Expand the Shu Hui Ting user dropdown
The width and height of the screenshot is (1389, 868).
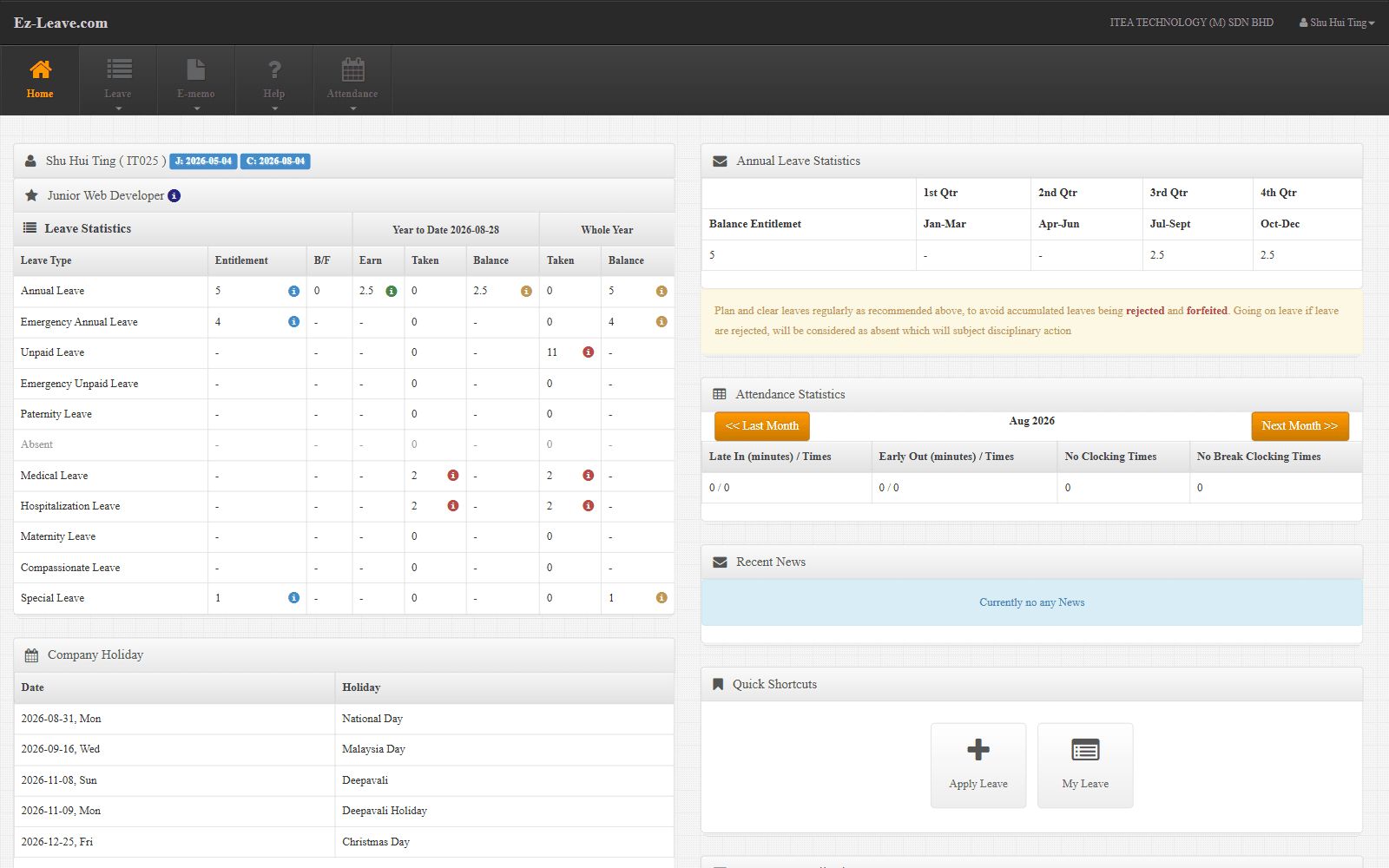point(1337,23)
